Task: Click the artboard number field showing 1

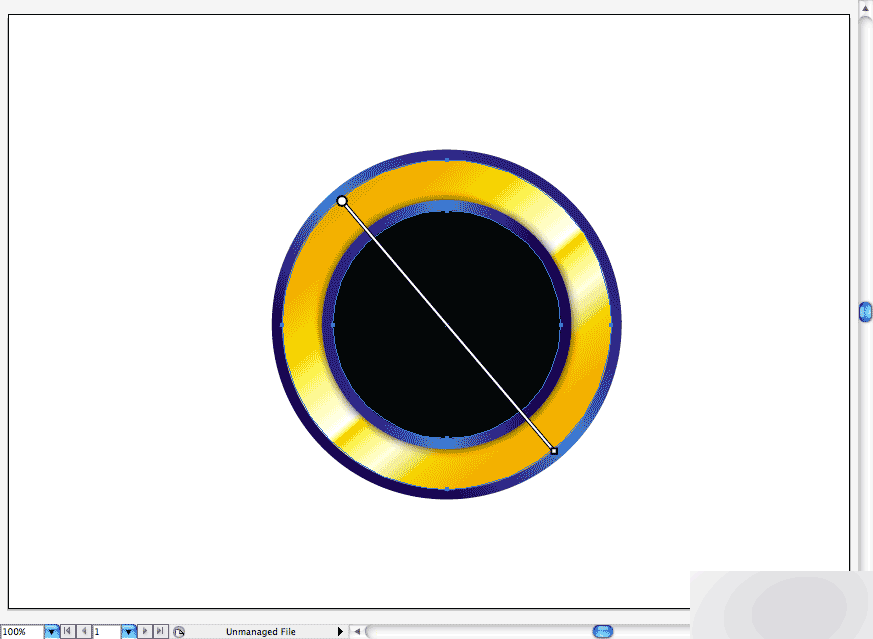Action: 107,632
